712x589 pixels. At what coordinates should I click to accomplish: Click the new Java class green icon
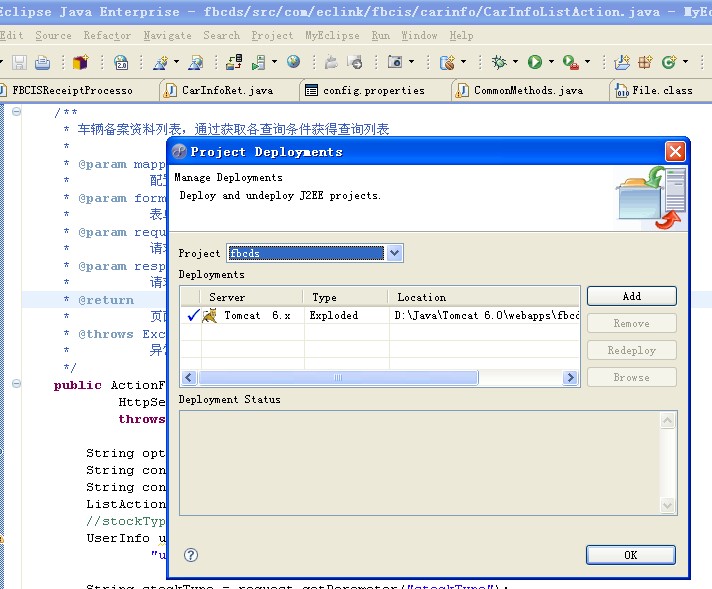click(x=669, y=62)
